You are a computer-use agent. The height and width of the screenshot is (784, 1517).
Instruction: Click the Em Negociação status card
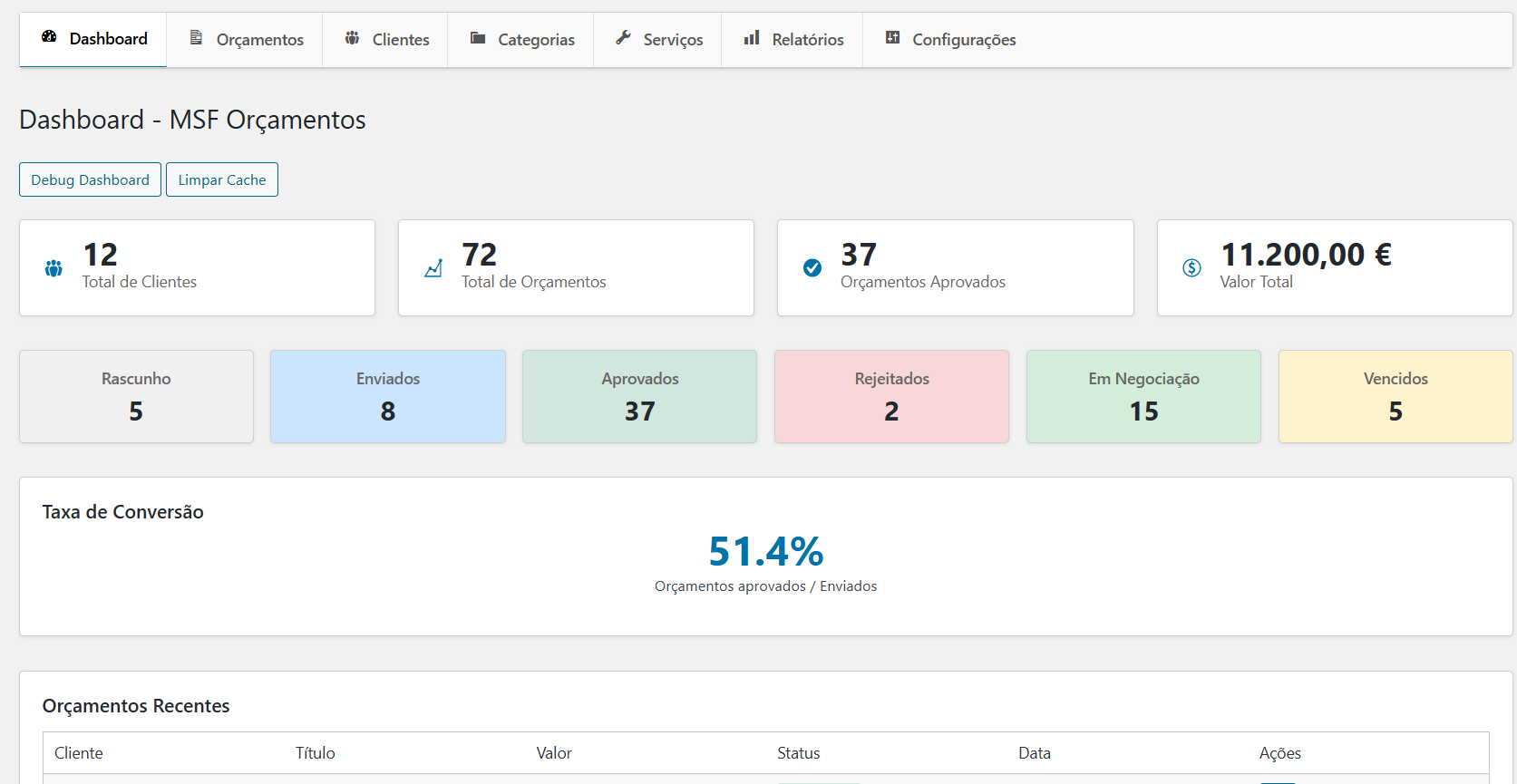click(1143, 396)
